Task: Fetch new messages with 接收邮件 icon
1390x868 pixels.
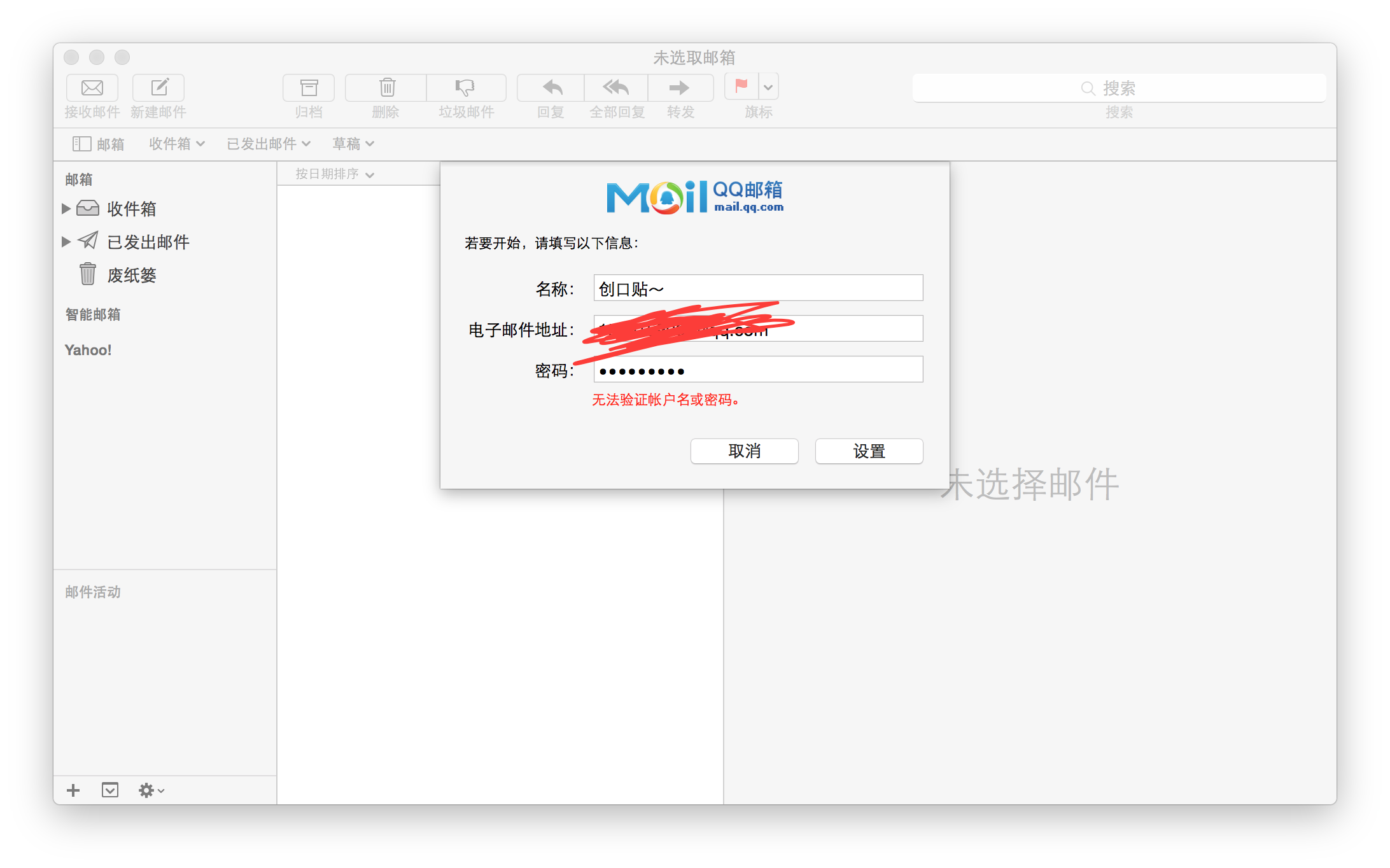Action: tap(92, 88)
